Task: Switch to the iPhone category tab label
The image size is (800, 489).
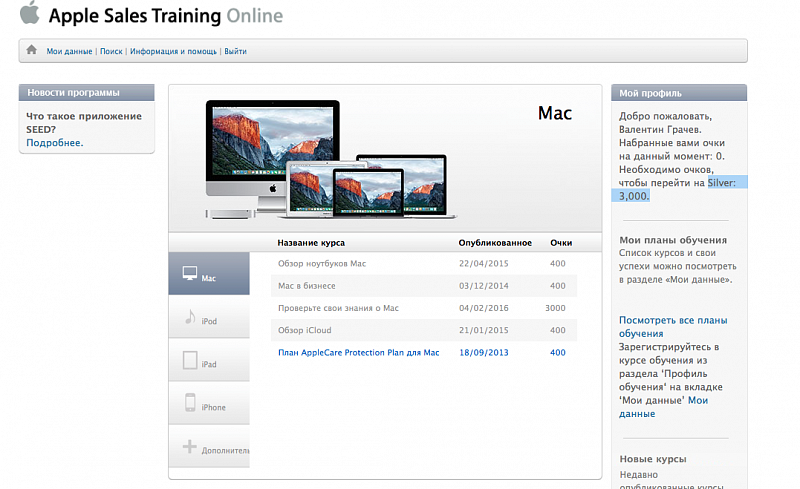Action: [x=213, y=407]
